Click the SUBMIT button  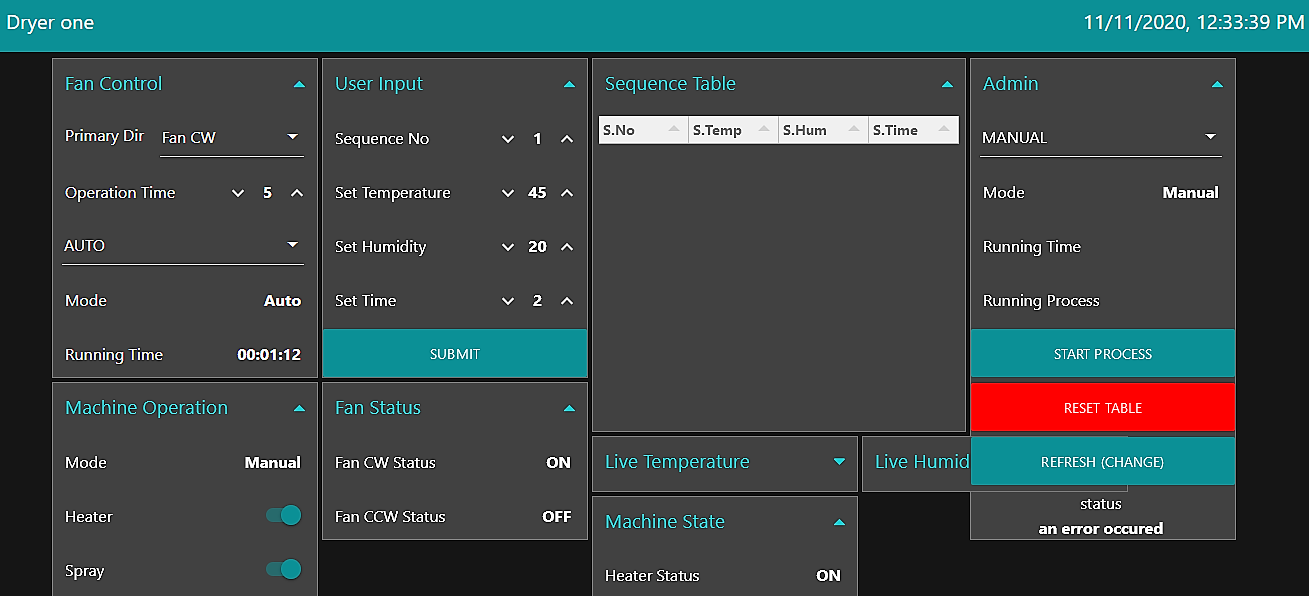pyautogui.click(x=455, y=354)
